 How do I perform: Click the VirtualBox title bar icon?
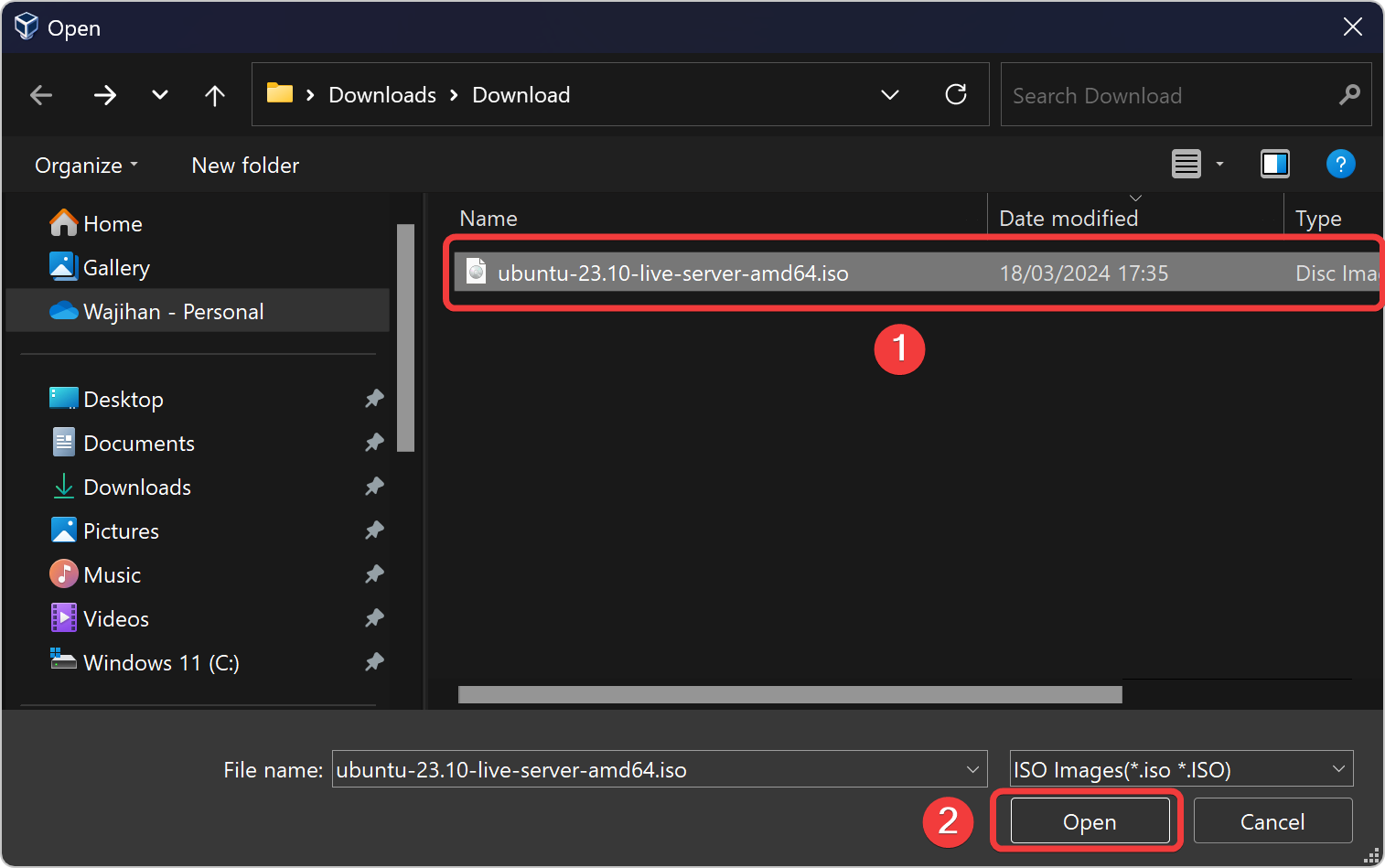pyautogui.click(x=27, y=27)
